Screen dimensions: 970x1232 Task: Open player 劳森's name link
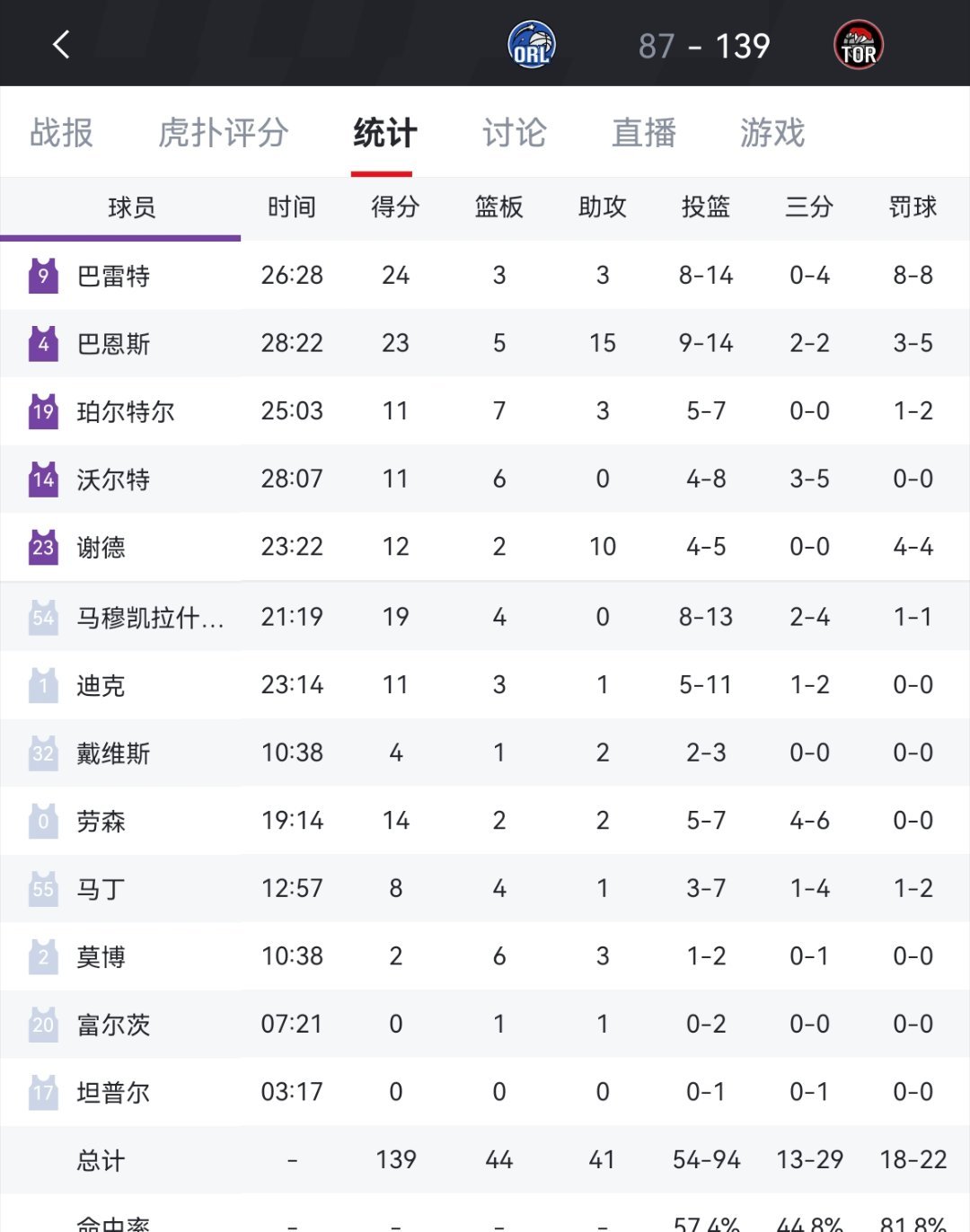[x=101, y=822]
